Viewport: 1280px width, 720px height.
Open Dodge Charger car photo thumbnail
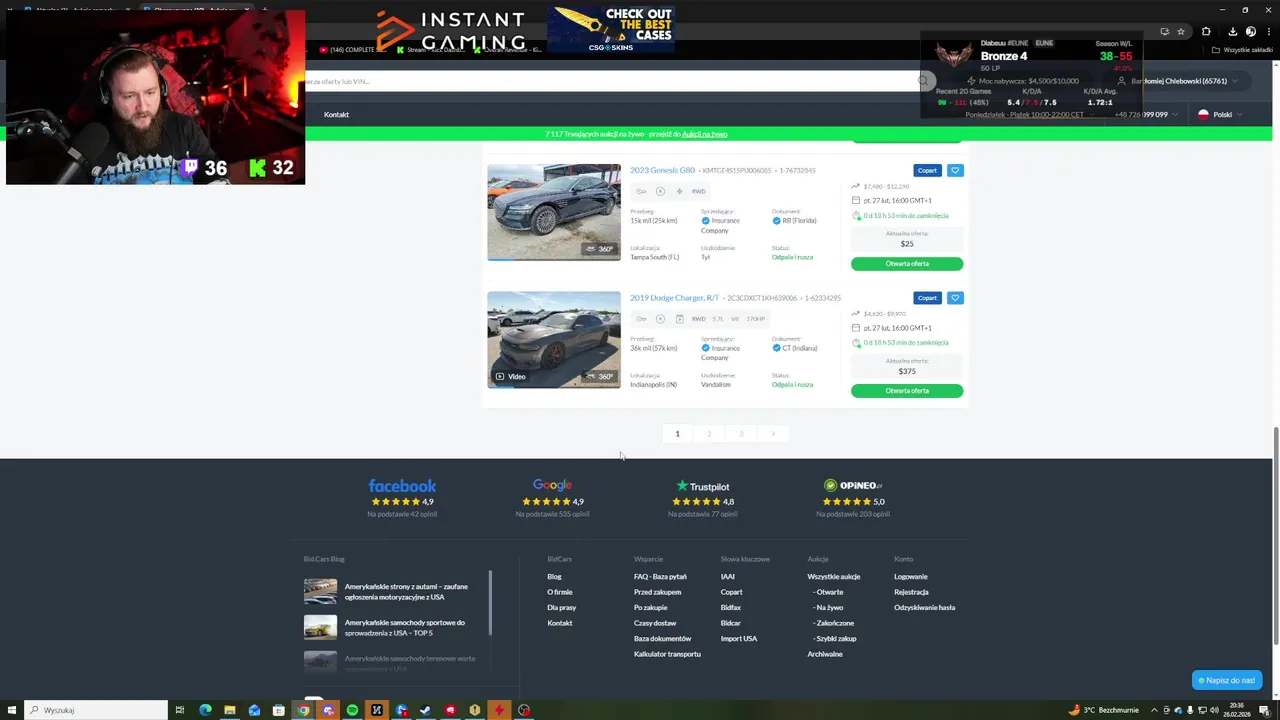tap(554, 340)
